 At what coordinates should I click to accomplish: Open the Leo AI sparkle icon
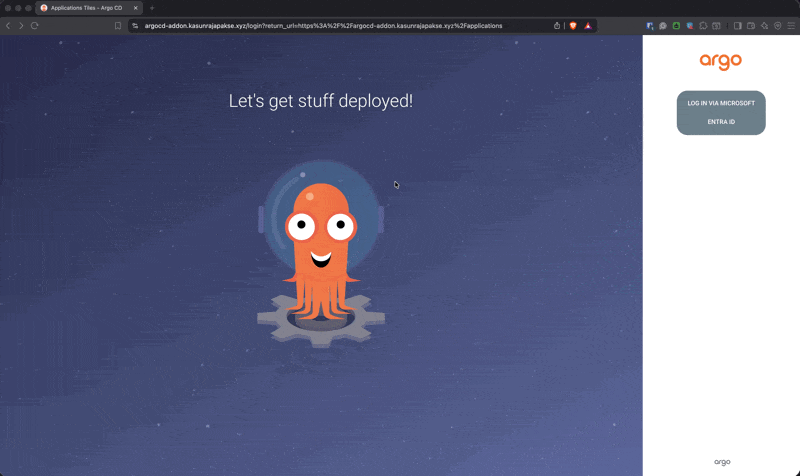pyautogui.click(x=764, y=26)
